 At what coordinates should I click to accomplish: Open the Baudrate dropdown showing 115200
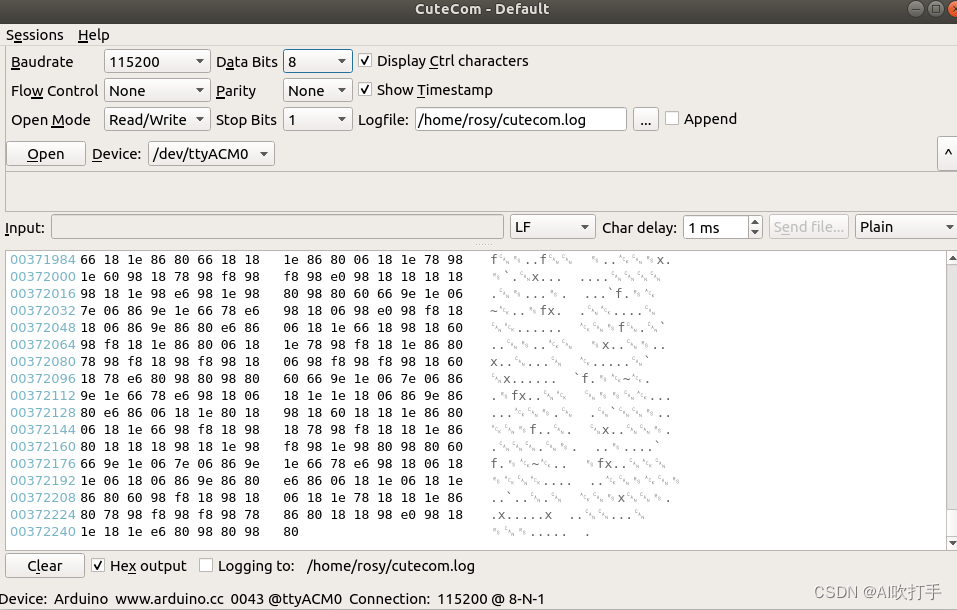[157, 62]
